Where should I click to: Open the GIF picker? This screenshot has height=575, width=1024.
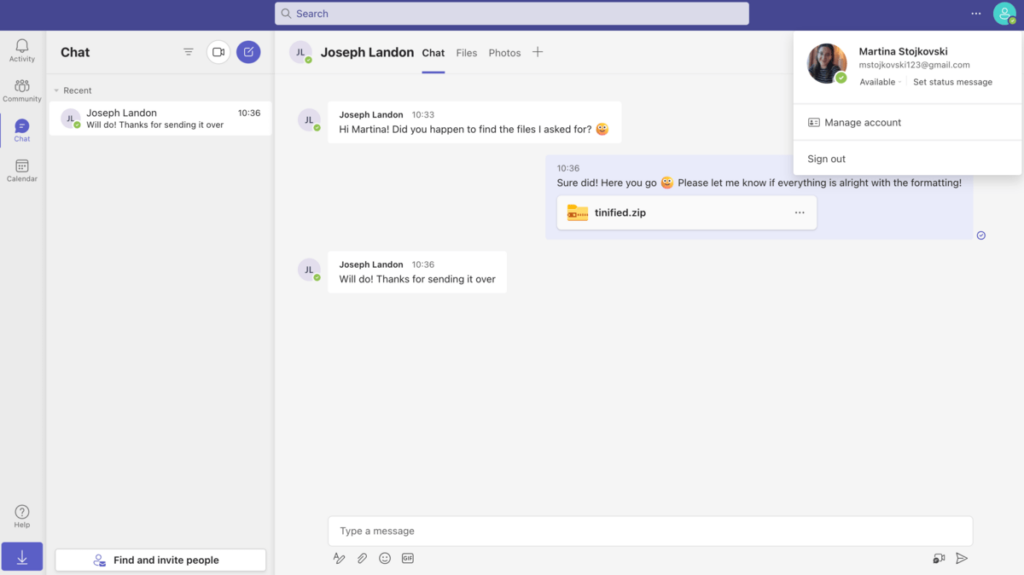coord(408,558)
